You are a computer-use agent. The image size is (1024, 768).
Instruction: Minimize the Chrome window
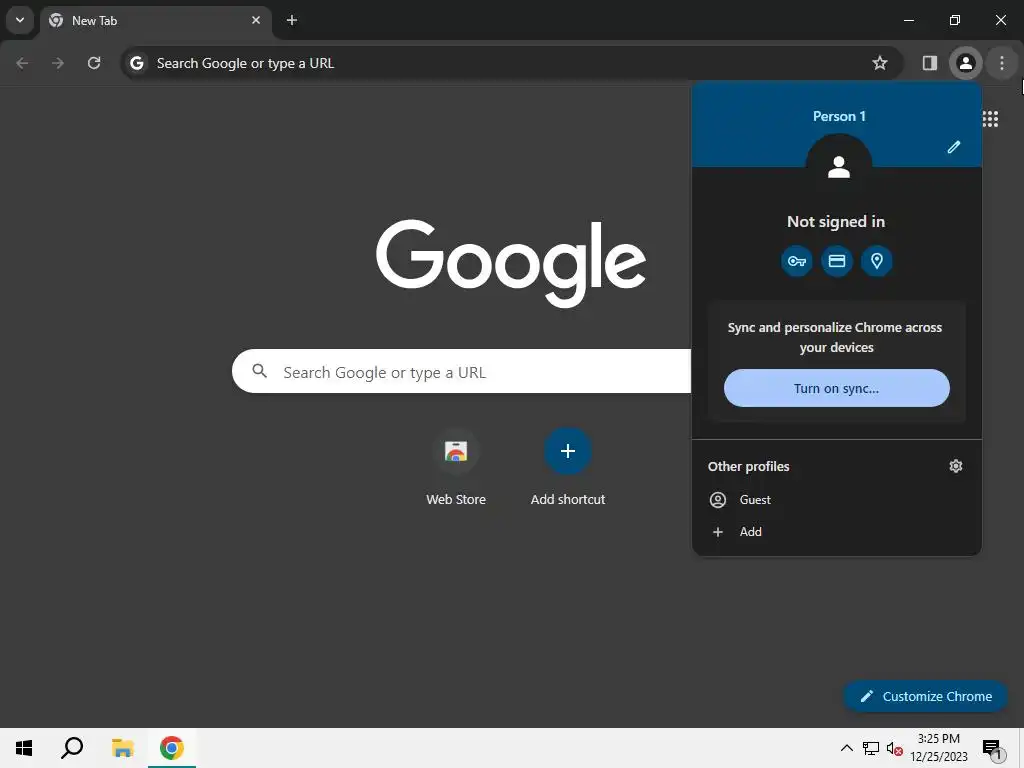point(908,20)
